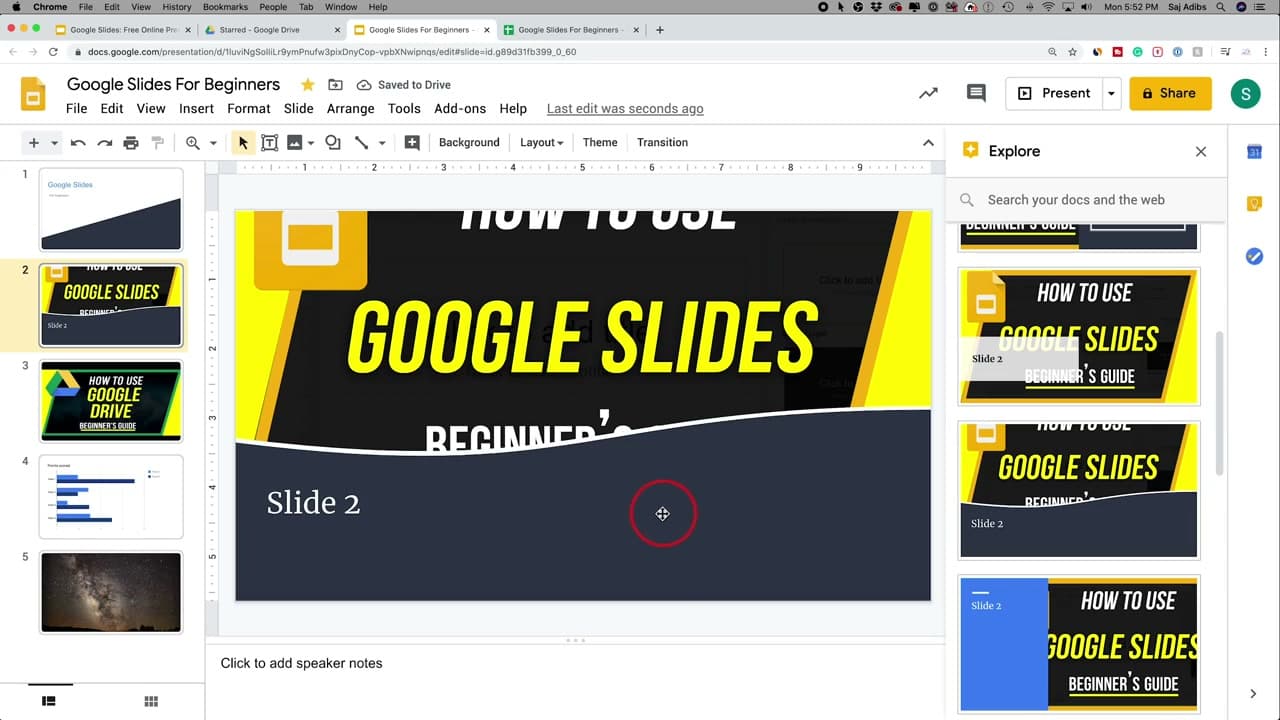The height and width of the screenshot is (720, 1280).
Task: Switch to grid view icon
Action: coord(151,702)
